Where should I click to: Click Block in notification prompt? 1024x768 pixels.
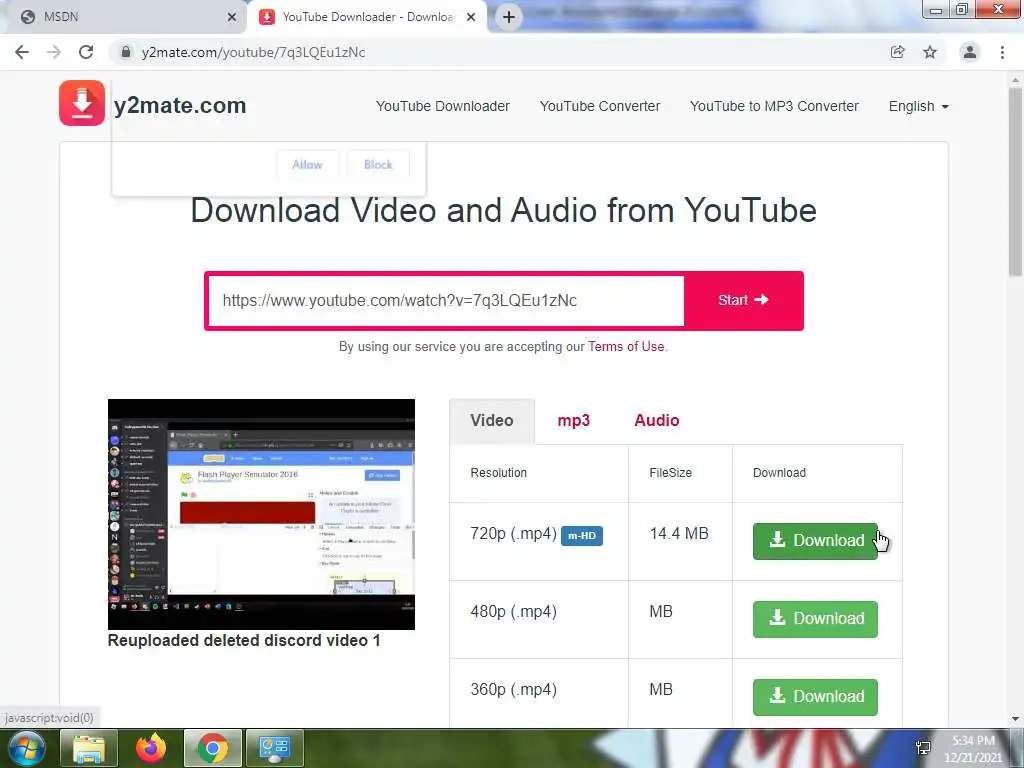[378, 165]
